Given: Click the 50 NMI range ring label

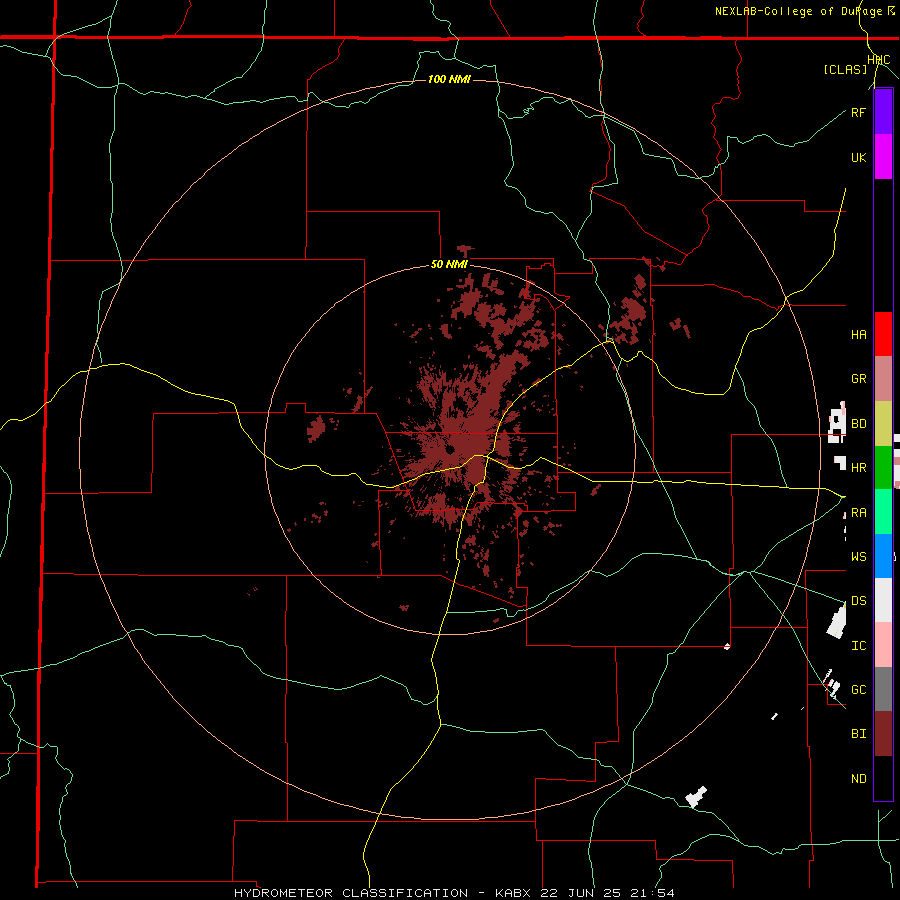Looking at the screenshot, I should (449, 265).
